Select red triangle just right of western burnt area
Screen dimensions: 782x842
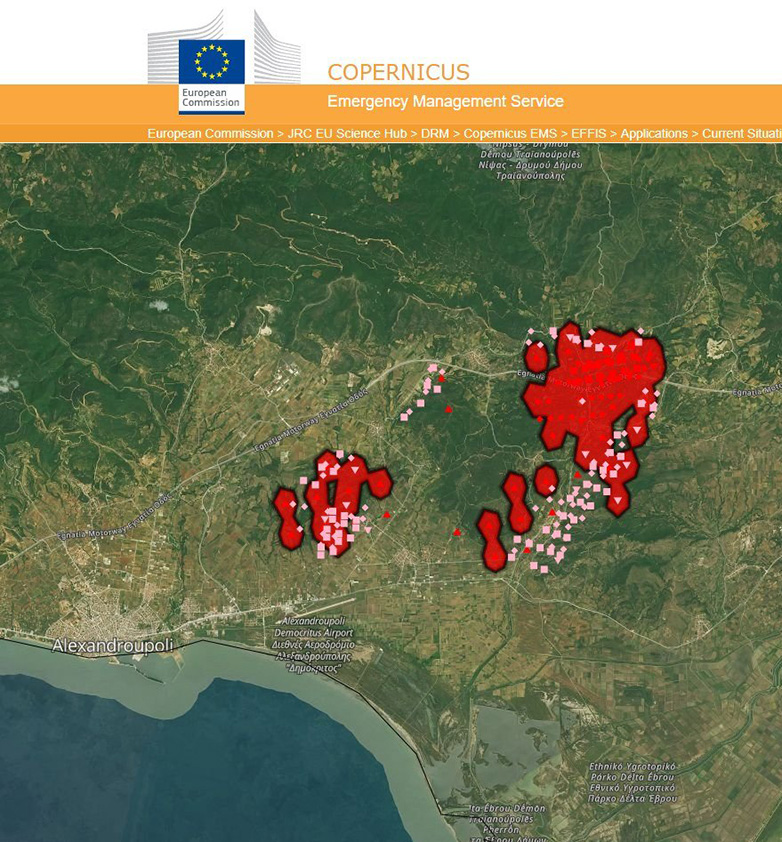pos(387,515)
